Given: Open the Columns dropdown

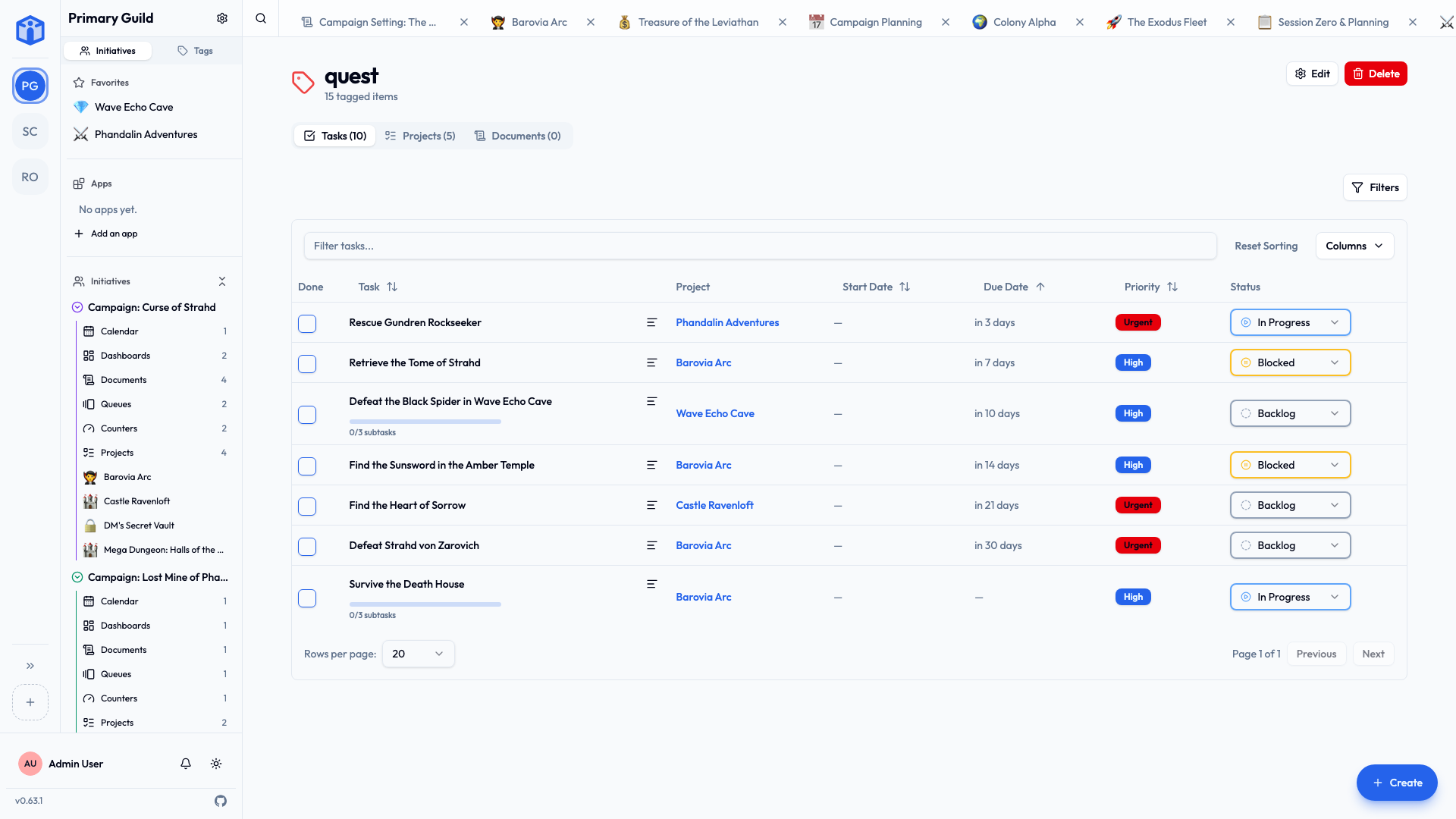Looking at the screenshot, I should (x=1354, y=246).
